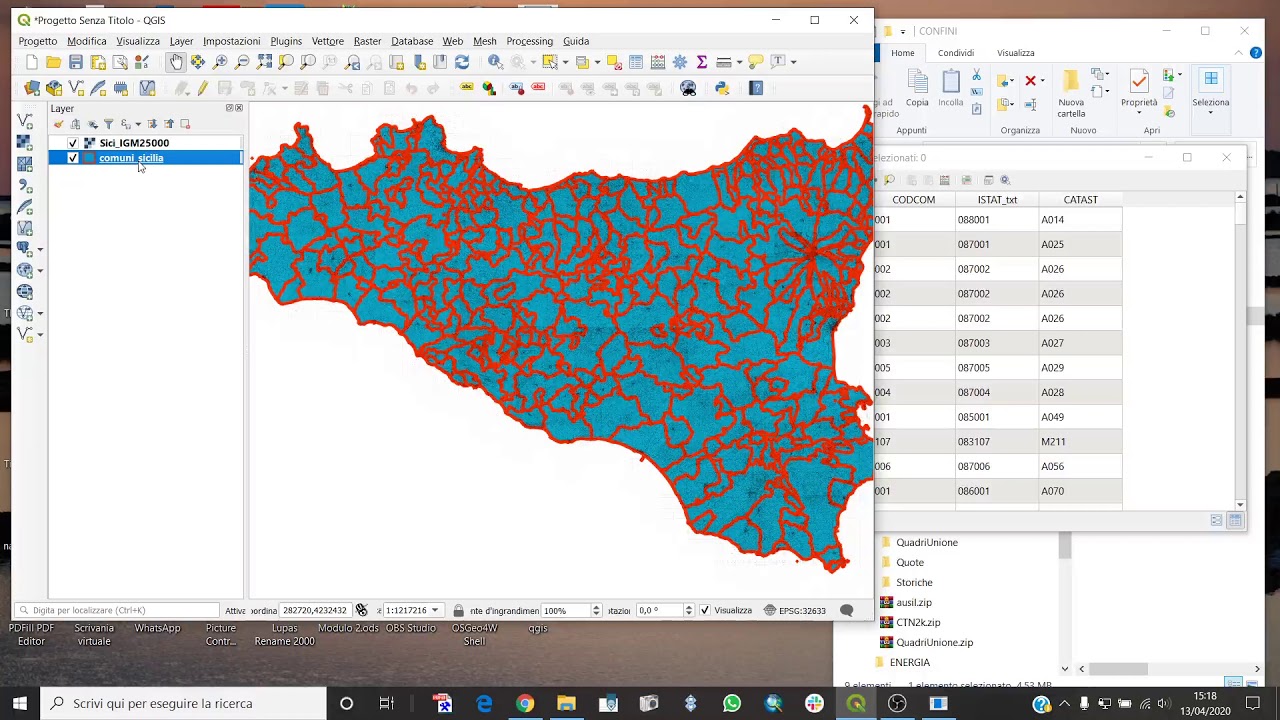
Task: Select the Pan Map hand tool
Action: (x=176, y=62)
